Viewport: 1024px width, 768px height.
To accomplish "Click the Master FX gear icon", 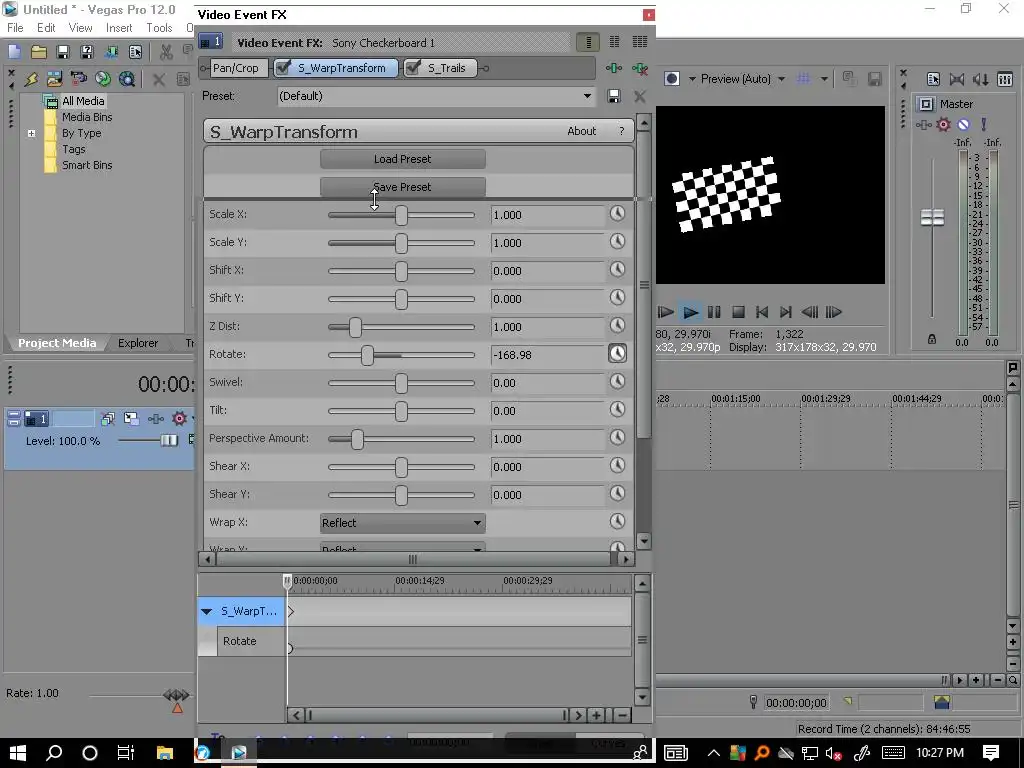I will point(943,124).
